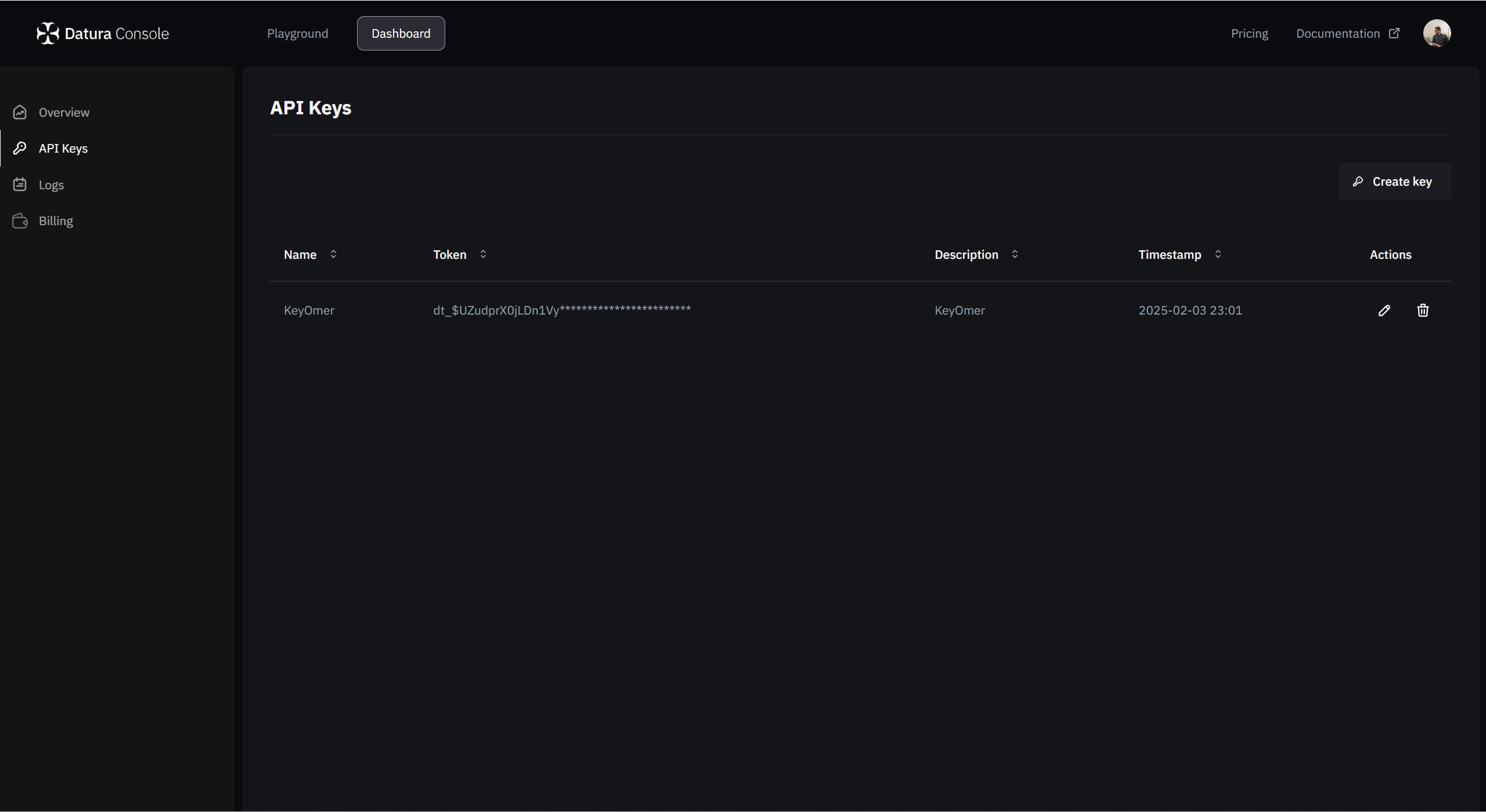Click the KeyOmer name cell
The image size is (1486, 812).
309,311
